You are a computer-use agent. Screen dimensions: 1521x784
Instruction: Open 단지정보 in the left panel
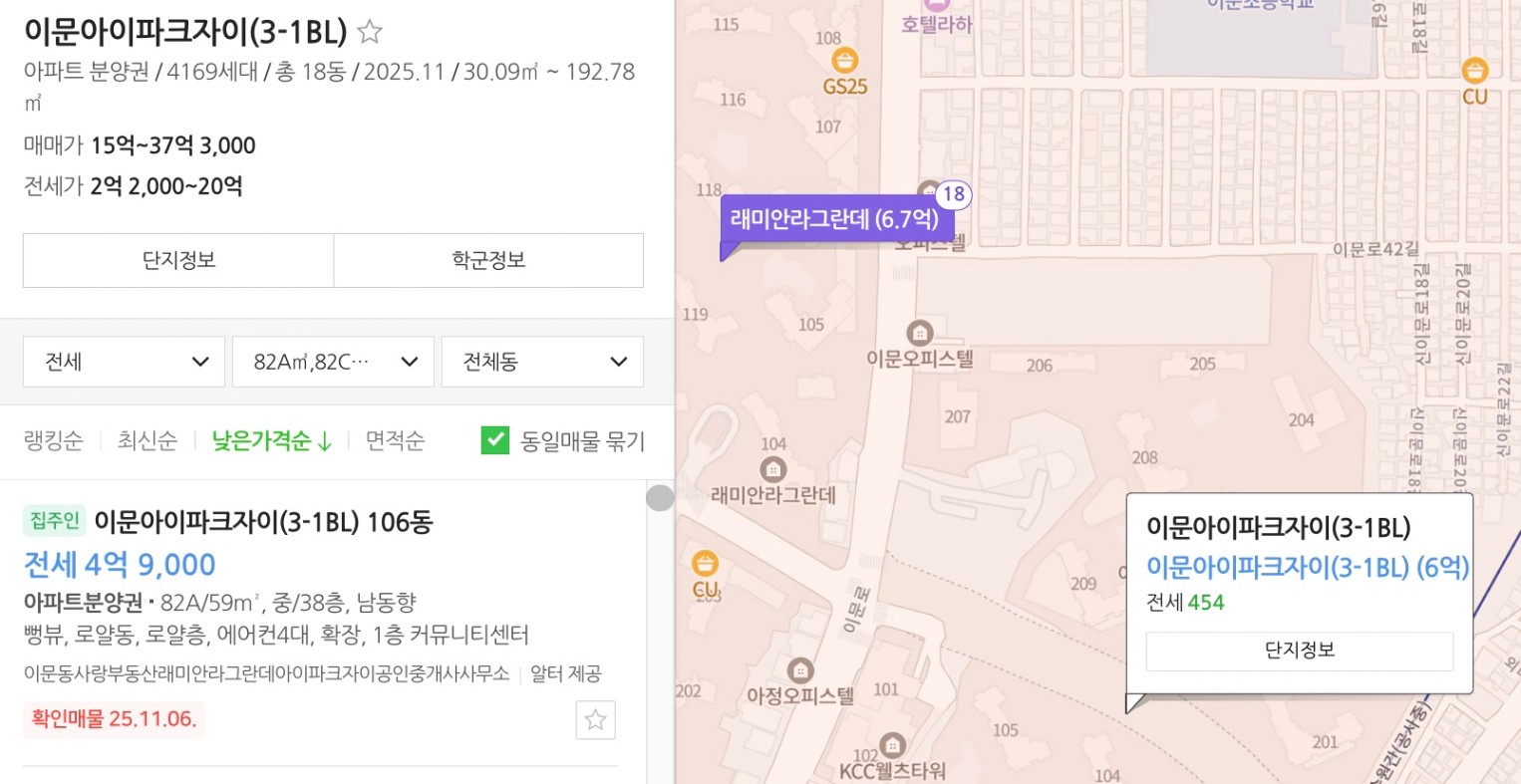tap(178, 260)
